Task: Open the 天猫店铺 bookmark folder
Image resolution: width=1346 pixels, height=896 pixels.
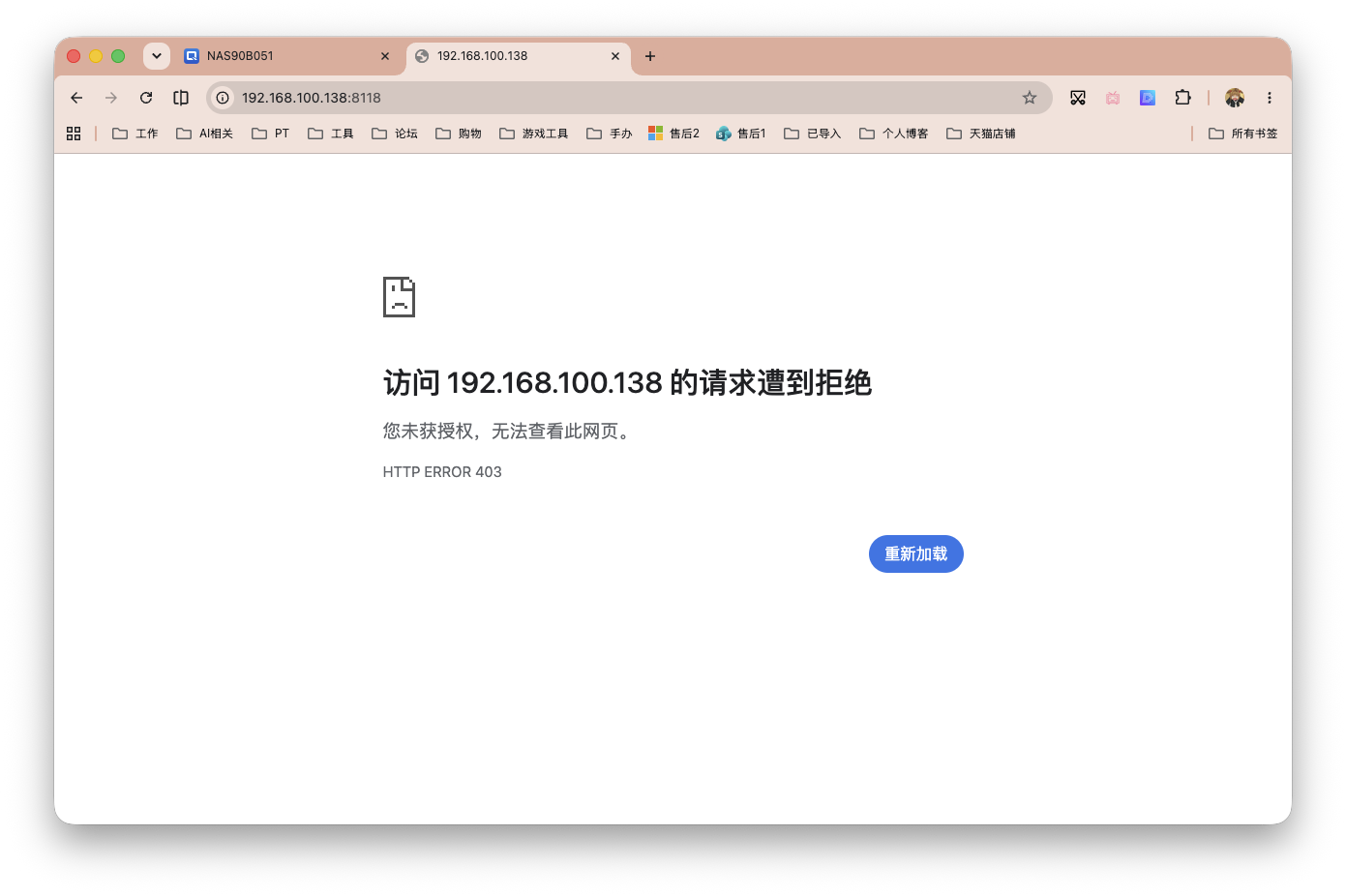Action: pyautogui.click(x=981, y=134)
